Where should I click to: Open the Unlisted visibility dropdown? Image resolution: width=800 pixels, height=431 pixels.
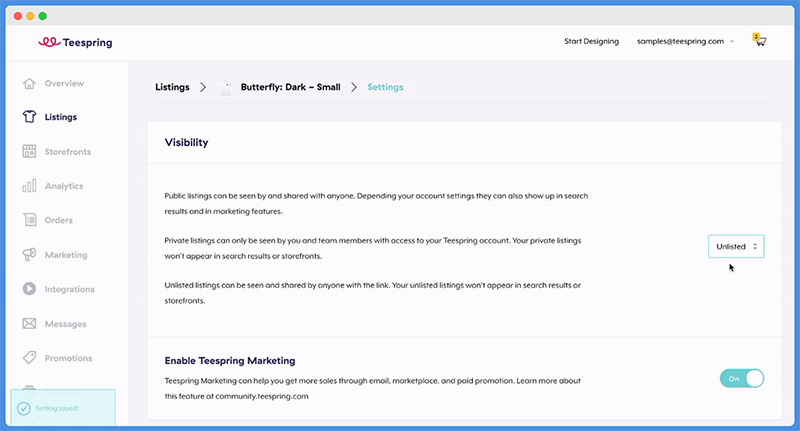[736, 246]
